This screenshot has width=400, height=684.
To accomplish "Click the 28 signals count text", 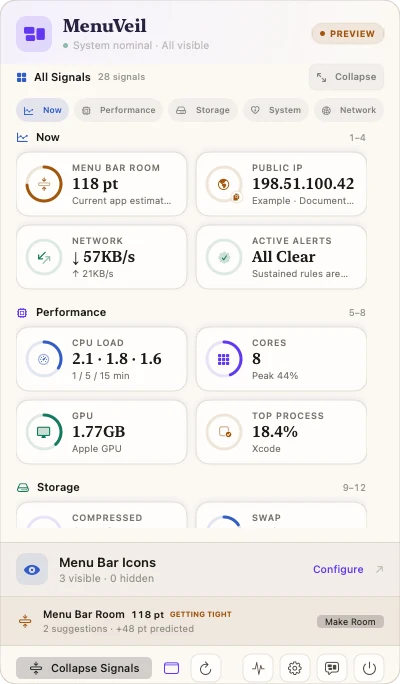I will pyautogui.click(x=122, y=77).
